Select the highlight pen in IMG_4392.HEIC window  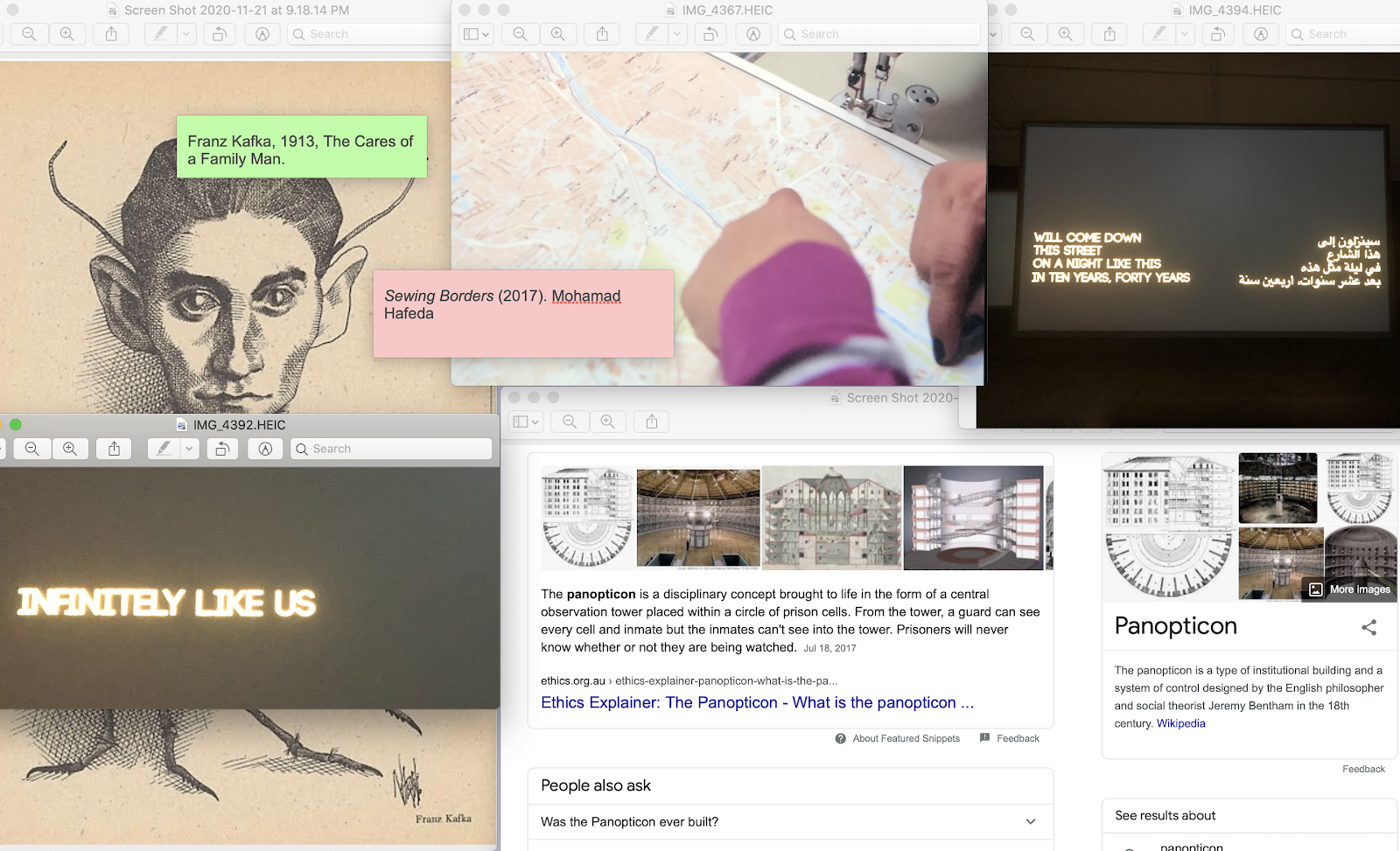163,449
